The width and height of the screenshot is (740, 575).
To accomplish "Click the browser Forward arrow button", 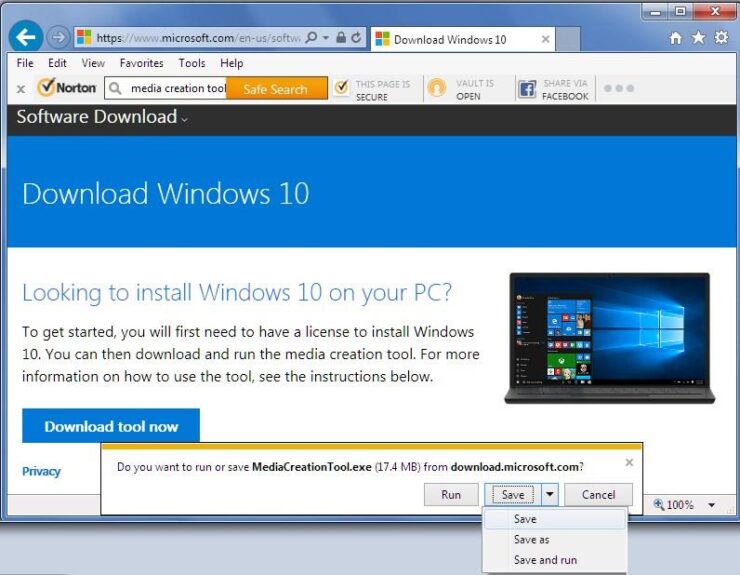I will pyautogui.click(x=57, y=38).
